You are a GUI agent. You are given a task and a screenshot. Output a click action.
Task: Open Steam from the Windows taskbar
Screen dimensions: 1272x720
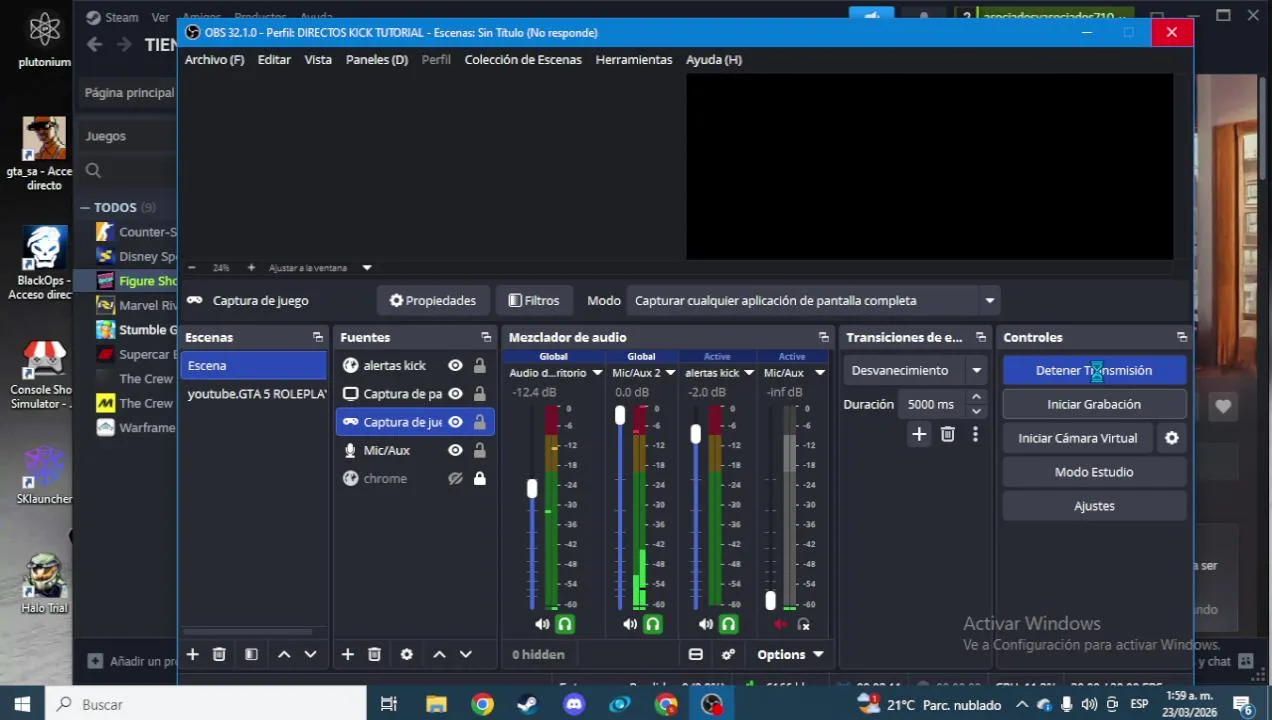[527, 704]
